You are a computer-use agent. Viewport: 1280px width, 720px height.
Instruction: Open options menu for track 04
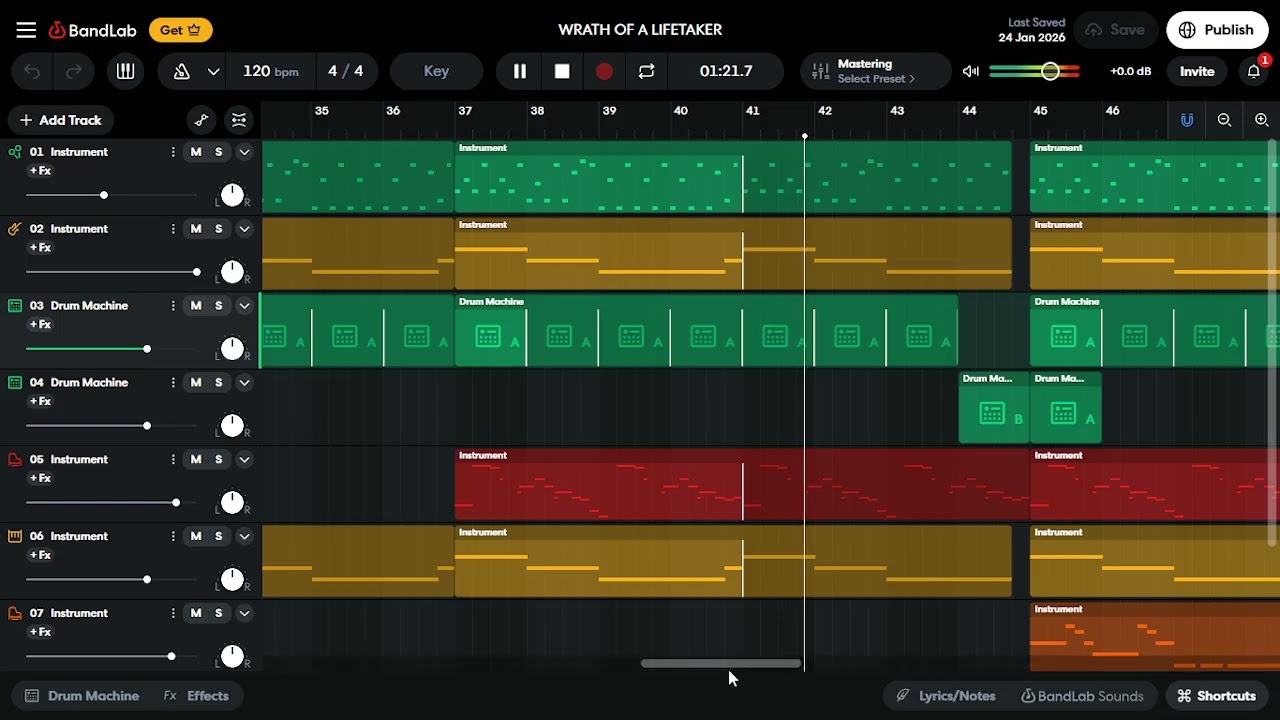coord(173,383)
